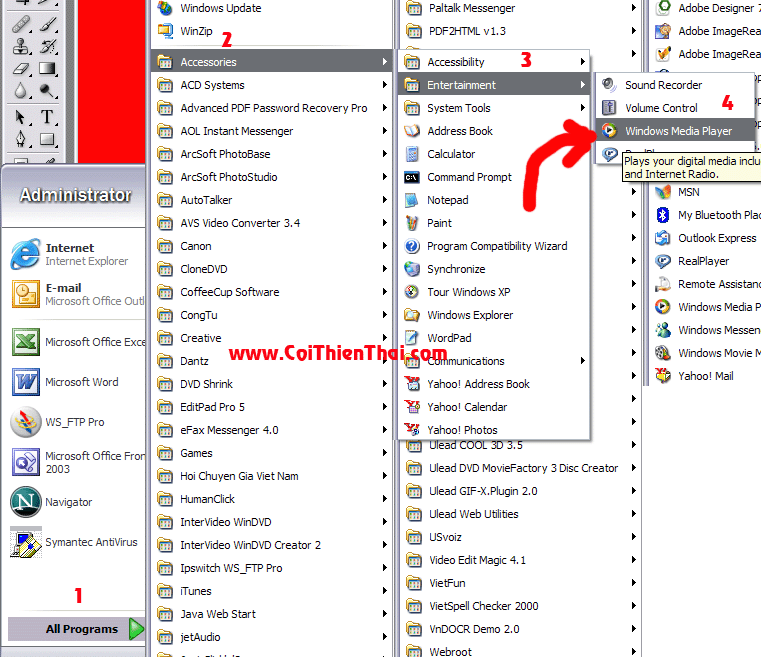Image resolution: width=761 pixels, height=657 pixels.
Task: Open Paltalk Messenger folder
Action: click(x=520, y=8)
